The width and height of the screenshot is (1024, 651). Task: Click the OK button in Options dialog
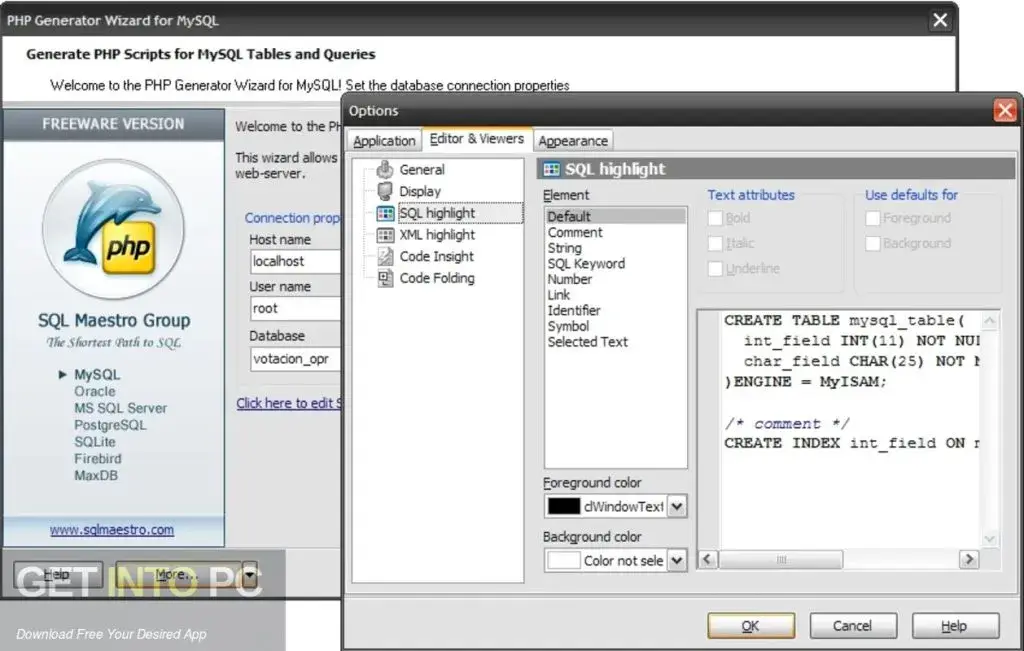point(750,625)
